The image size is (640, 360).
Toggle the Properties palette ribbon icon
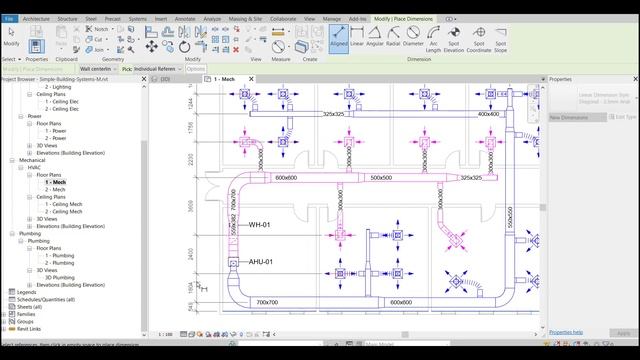click(x=36, y=46)
